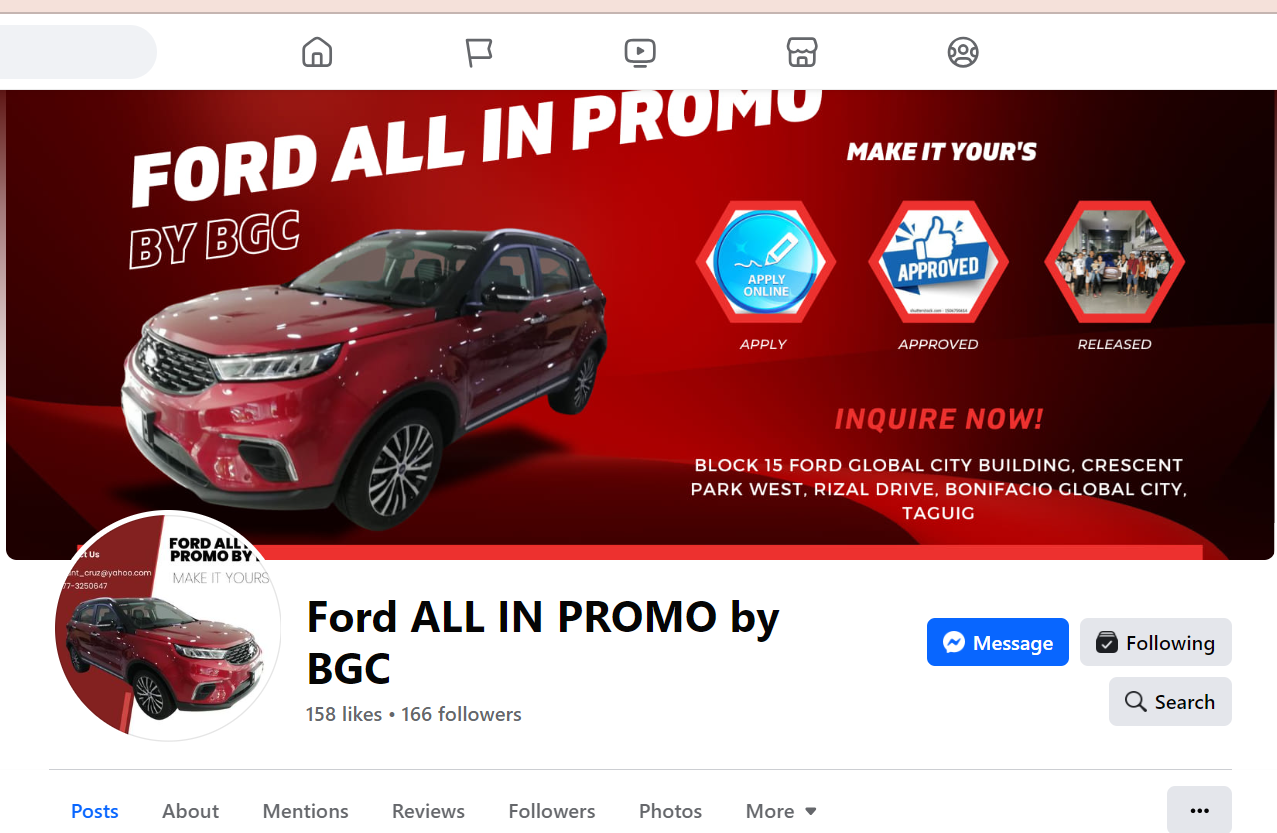Screen dimensions: 1277x833
Task: Select the Posts tab
Action: pyautogui.click(x=95, y=811)
